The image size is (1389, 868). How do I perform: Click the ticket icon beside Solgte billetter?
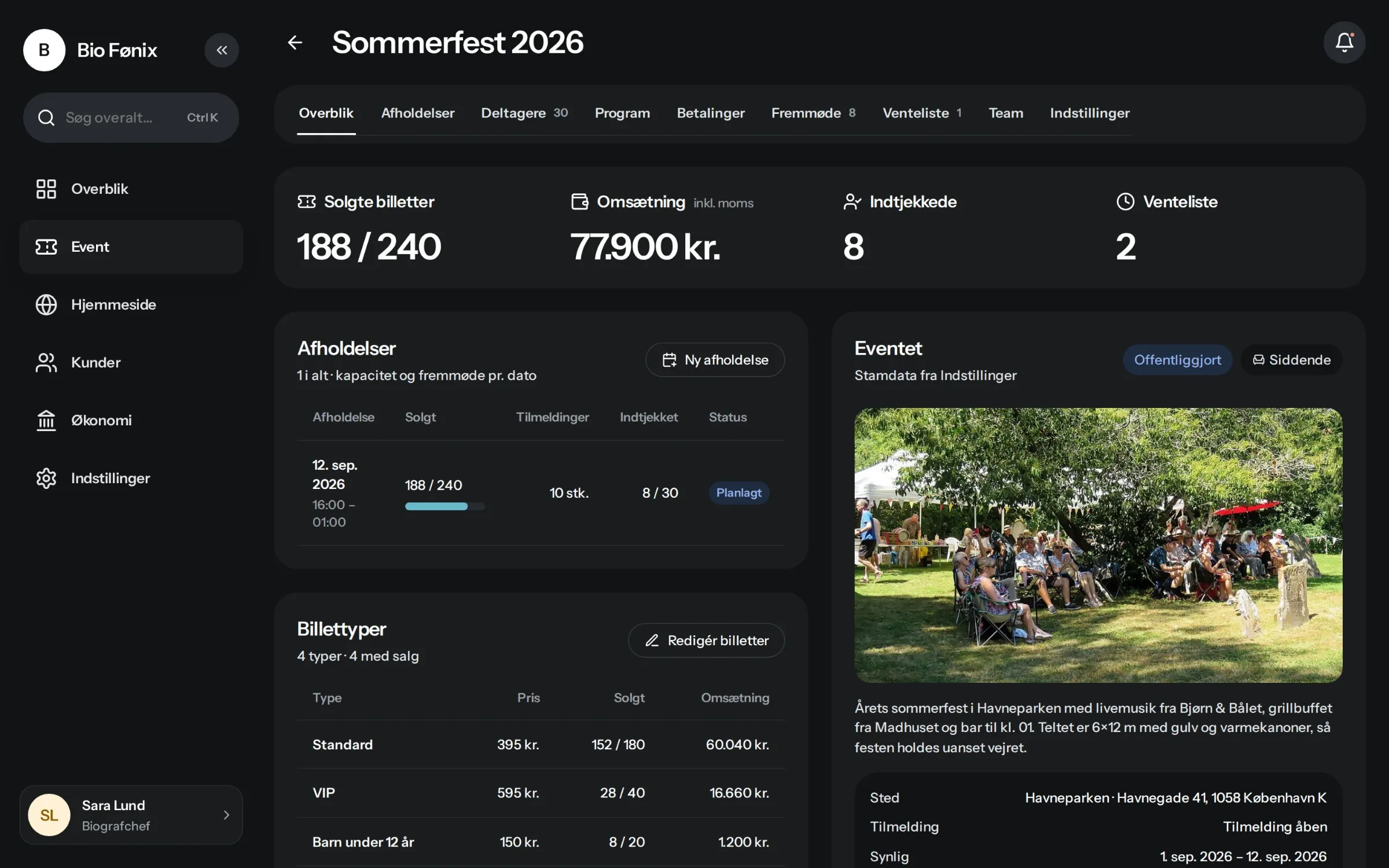[307, 201]
